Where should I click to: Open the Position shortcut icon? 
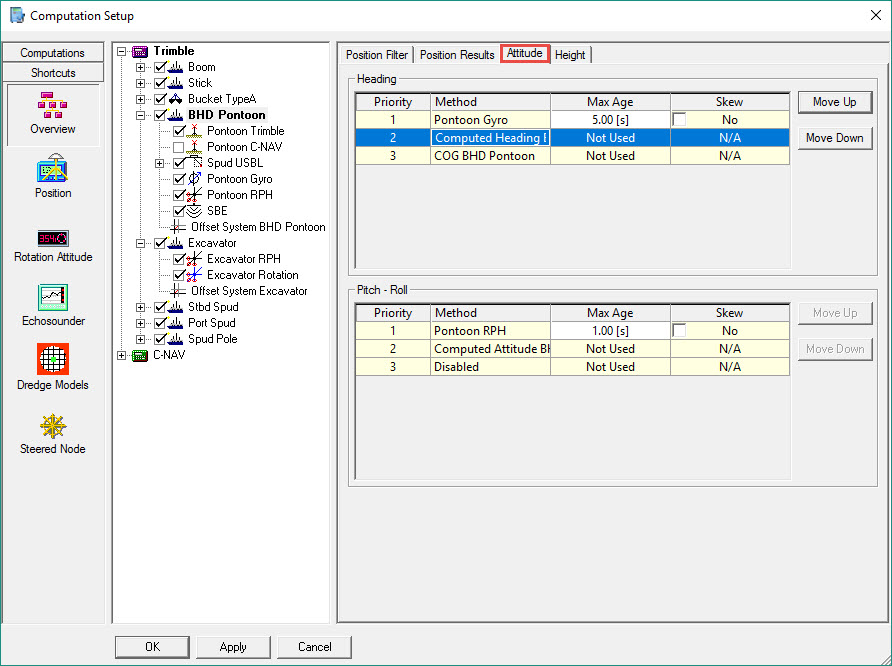53,177
